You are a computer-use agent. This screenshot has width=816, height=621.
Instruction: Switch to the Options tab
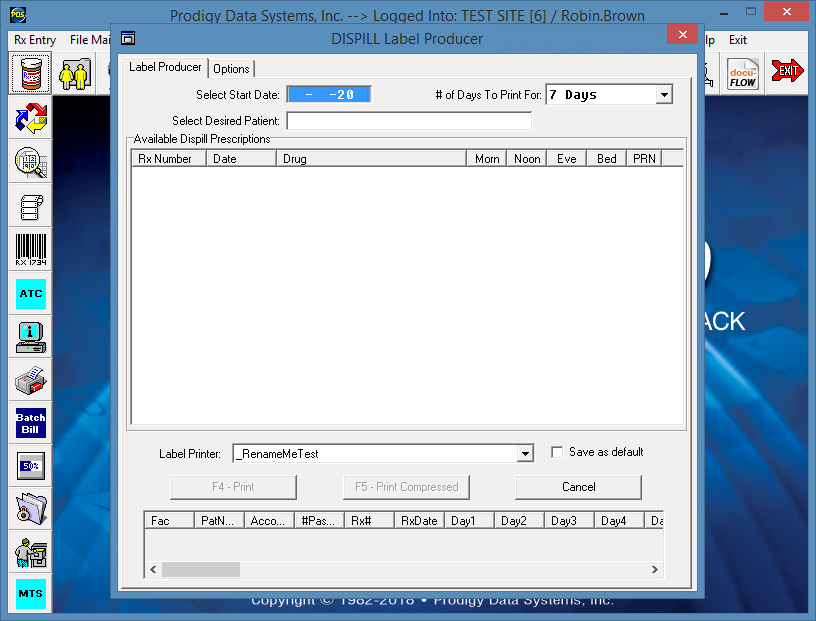point(231,69)
